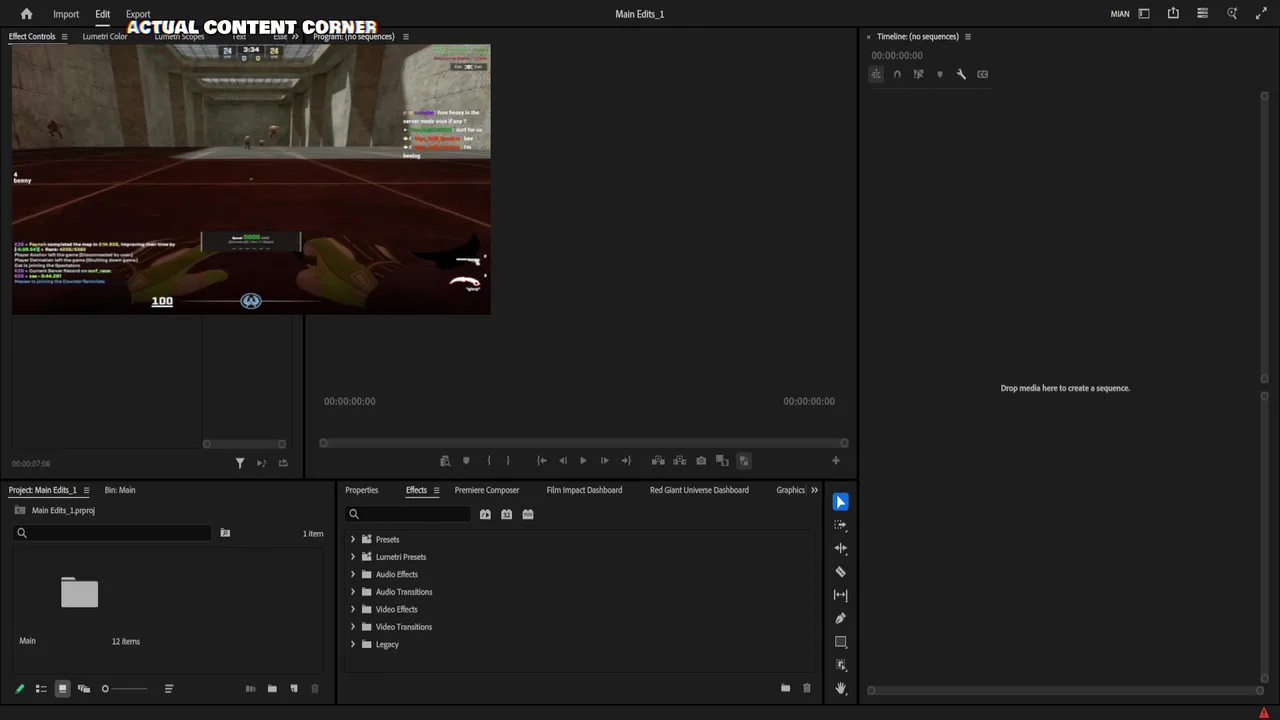Image resolution: width=1280 pixels, height=720 pixels.
Task: Click the Lift button in Program monitor
Action: (658, 461)
